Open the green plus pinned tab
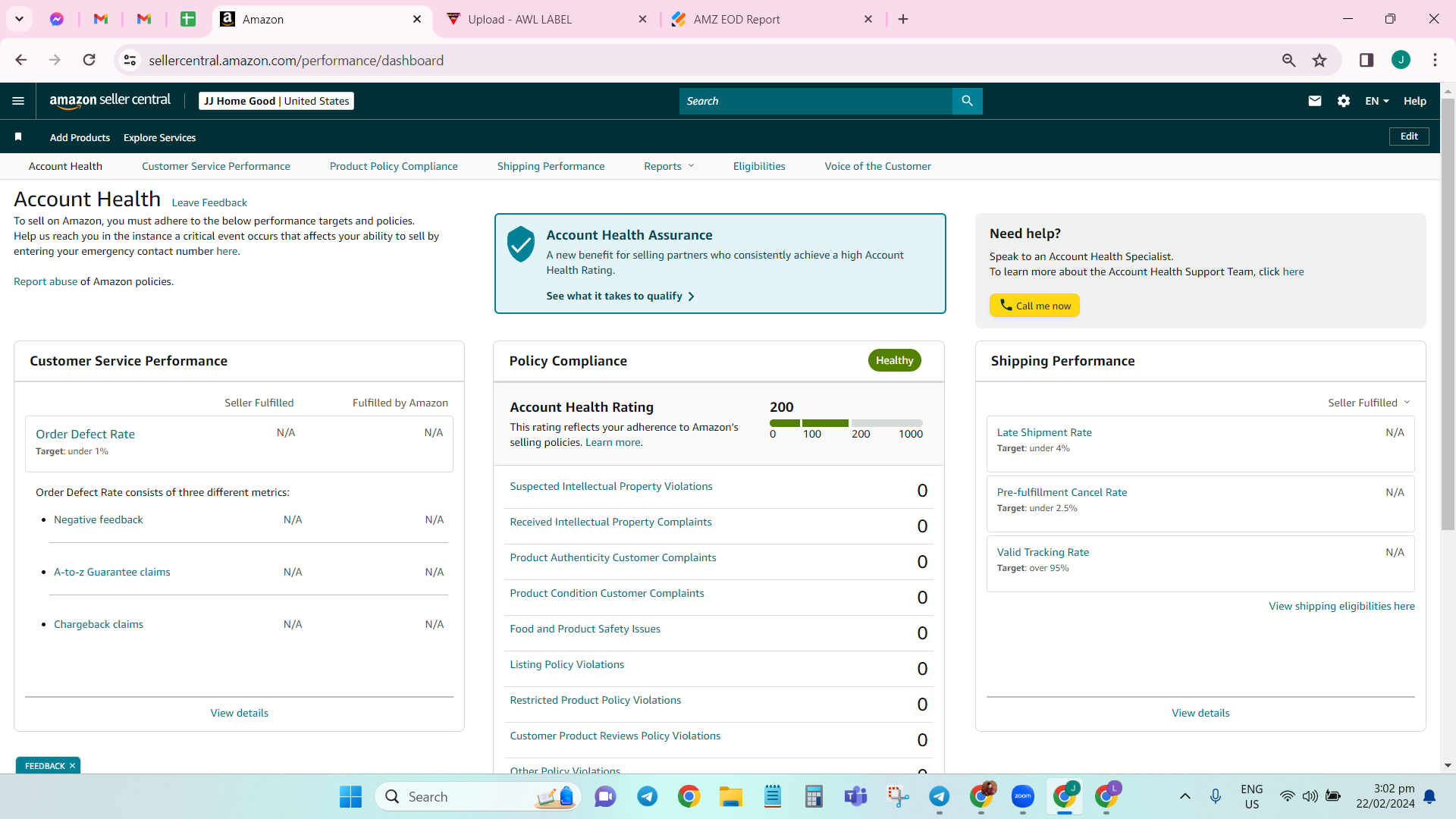Screen dimensions: 1456x819 tap(188, 19)
